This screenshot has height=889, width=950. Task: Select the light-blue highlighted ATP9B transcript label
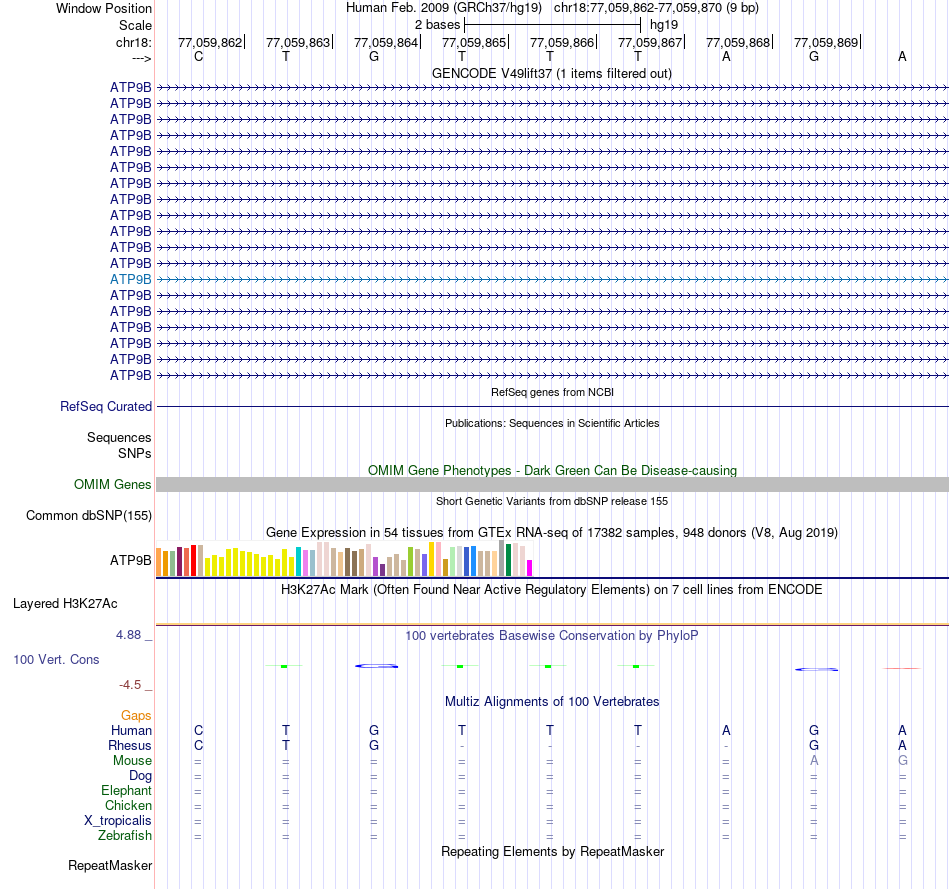130,279
